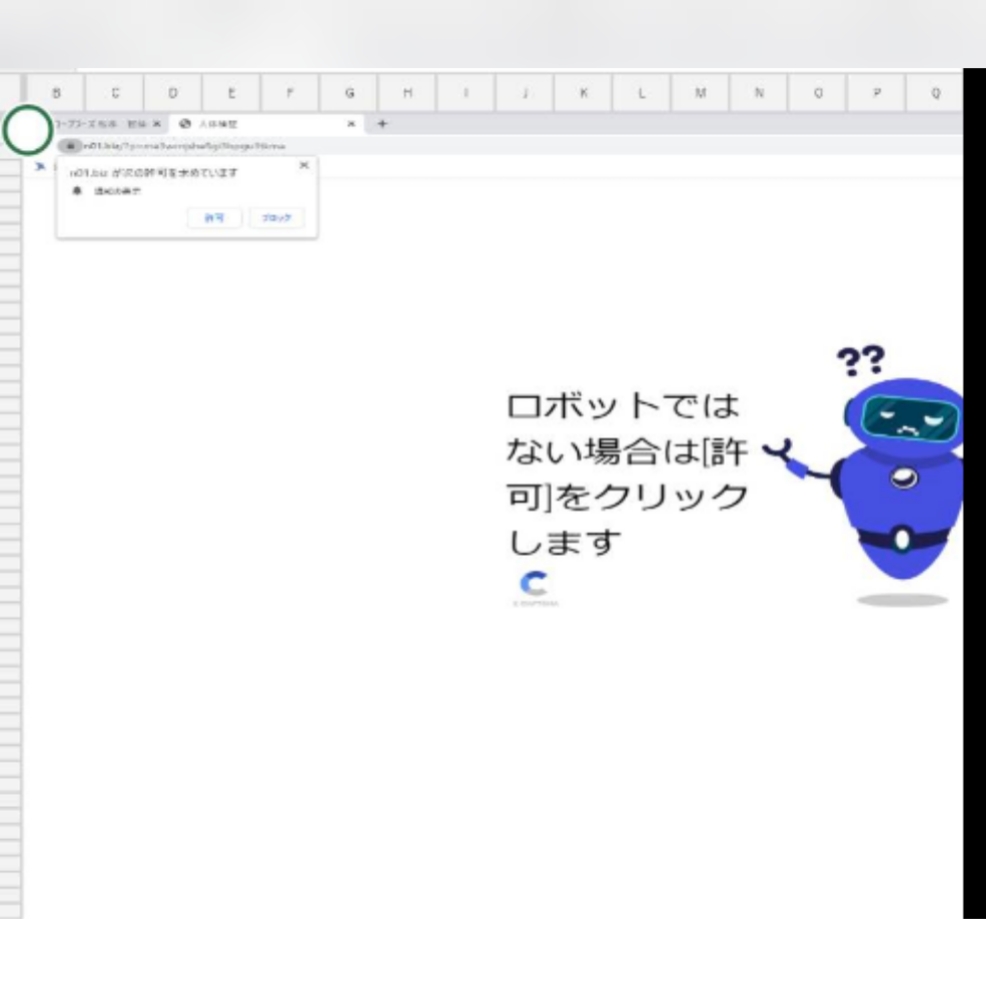Click the blue arrow icon below the address bar
The image size is (986, 986).
(x=40, y=167)
